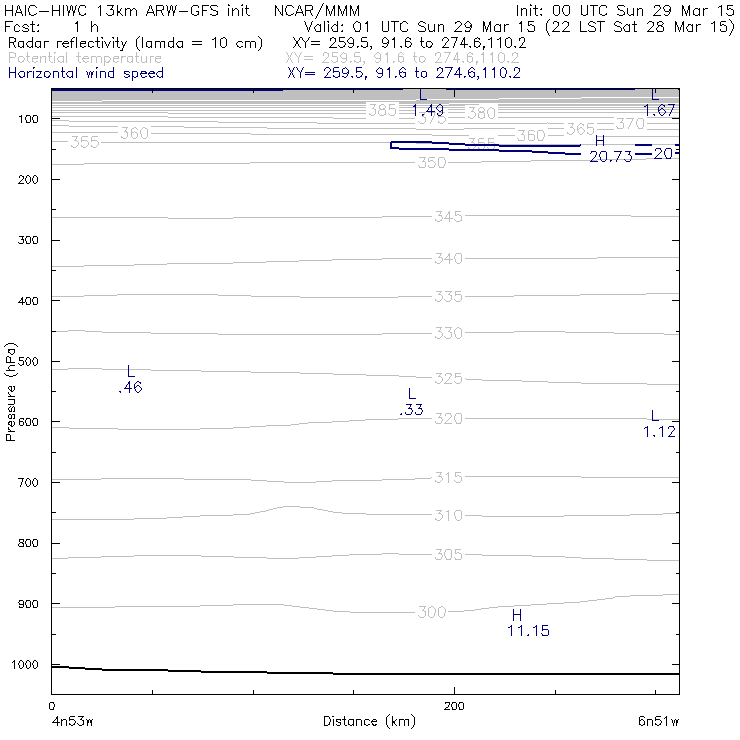Click the 'H 11.15' wind speed maximum label
The image size is (740, 740).
tap(528, 623)
